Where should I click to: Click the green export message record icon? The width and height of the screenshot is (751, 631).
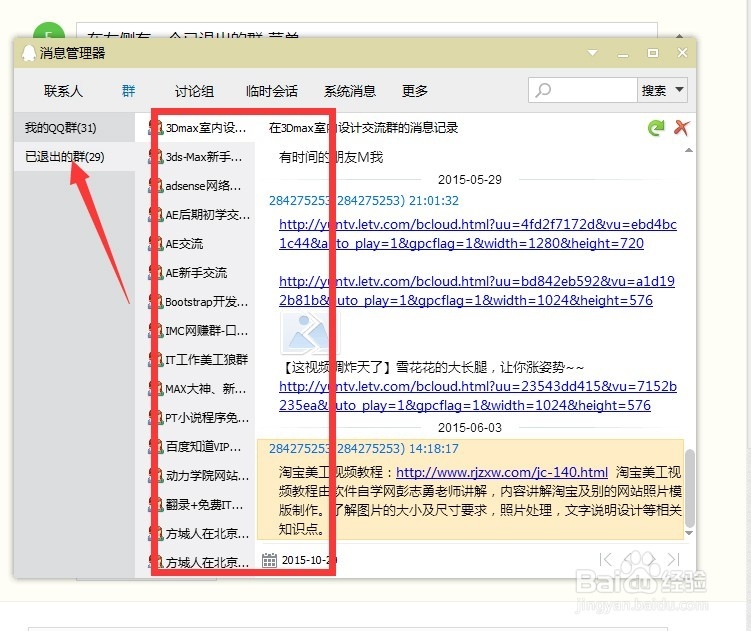coord(656,127)
